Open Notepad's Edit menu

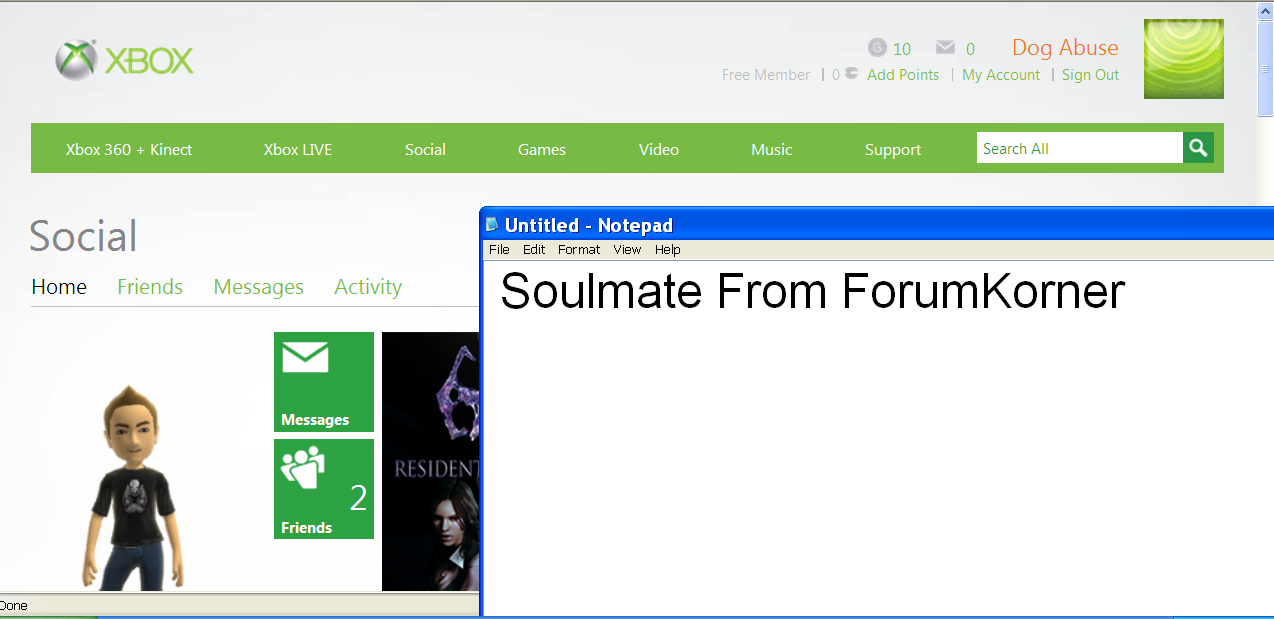pyautogui.click(x=534, y=249)
